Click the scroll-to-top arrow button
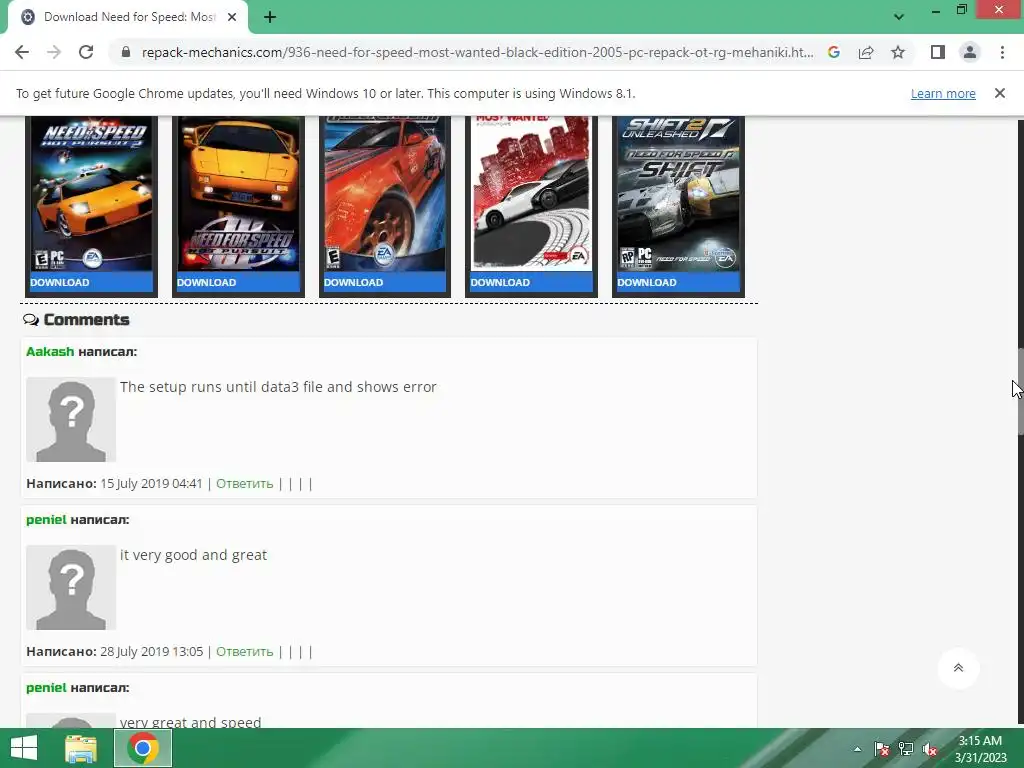 (958, 668)
